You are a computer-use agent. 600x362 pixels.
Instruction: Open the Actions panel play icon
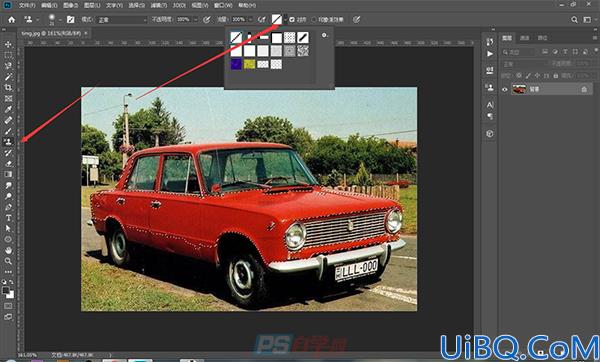click(490, 54)
